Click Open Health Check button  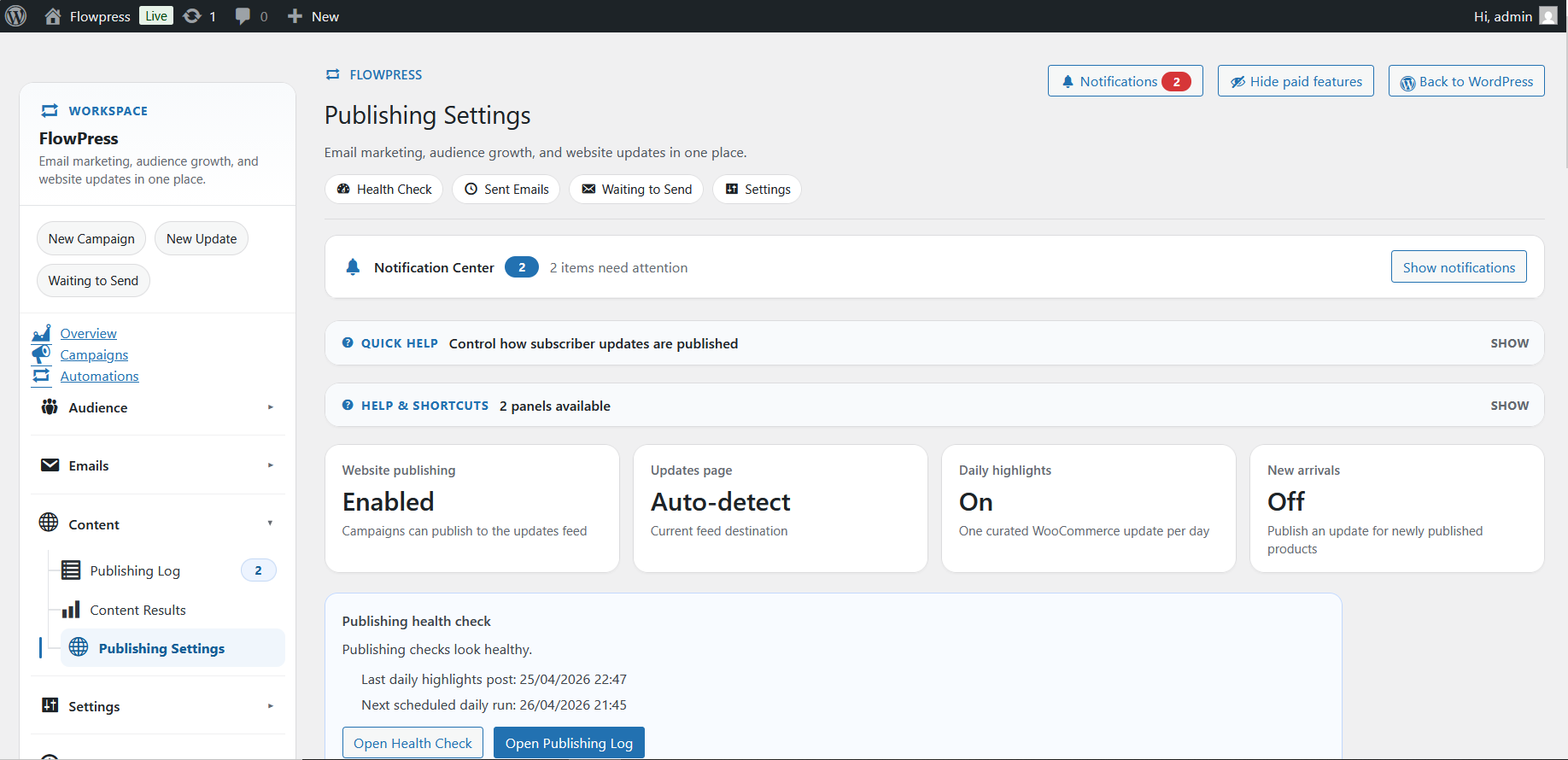pos(412,743)
